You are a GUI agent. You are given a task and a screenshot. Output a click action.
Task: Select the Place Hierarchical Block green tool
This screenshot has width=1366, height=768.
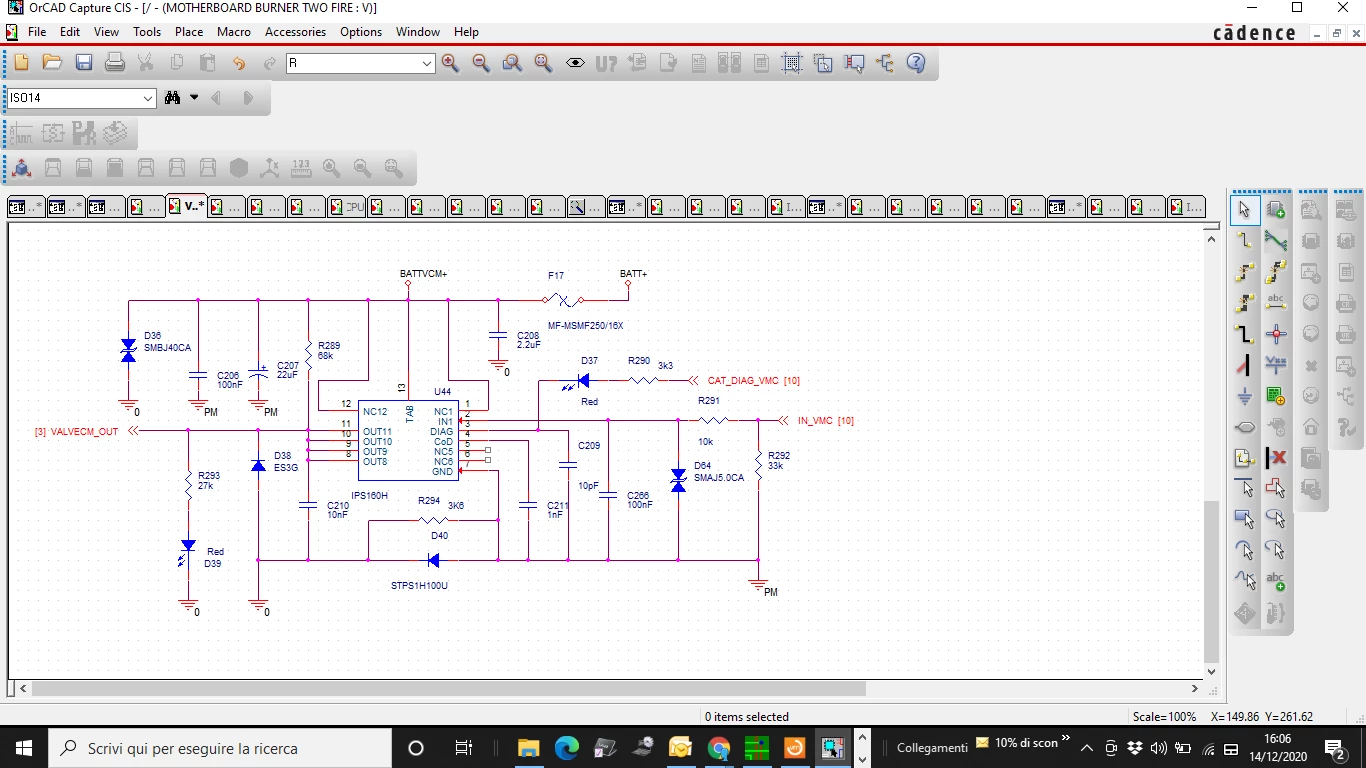(1276, 396)
